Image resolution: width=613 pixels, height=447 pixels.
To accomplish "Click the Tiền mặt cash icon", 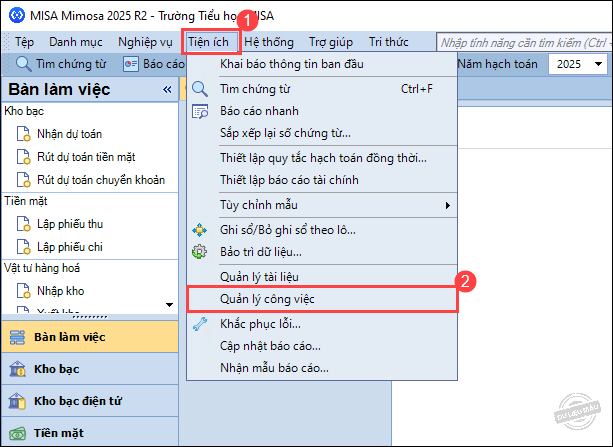I will (17, 433).
